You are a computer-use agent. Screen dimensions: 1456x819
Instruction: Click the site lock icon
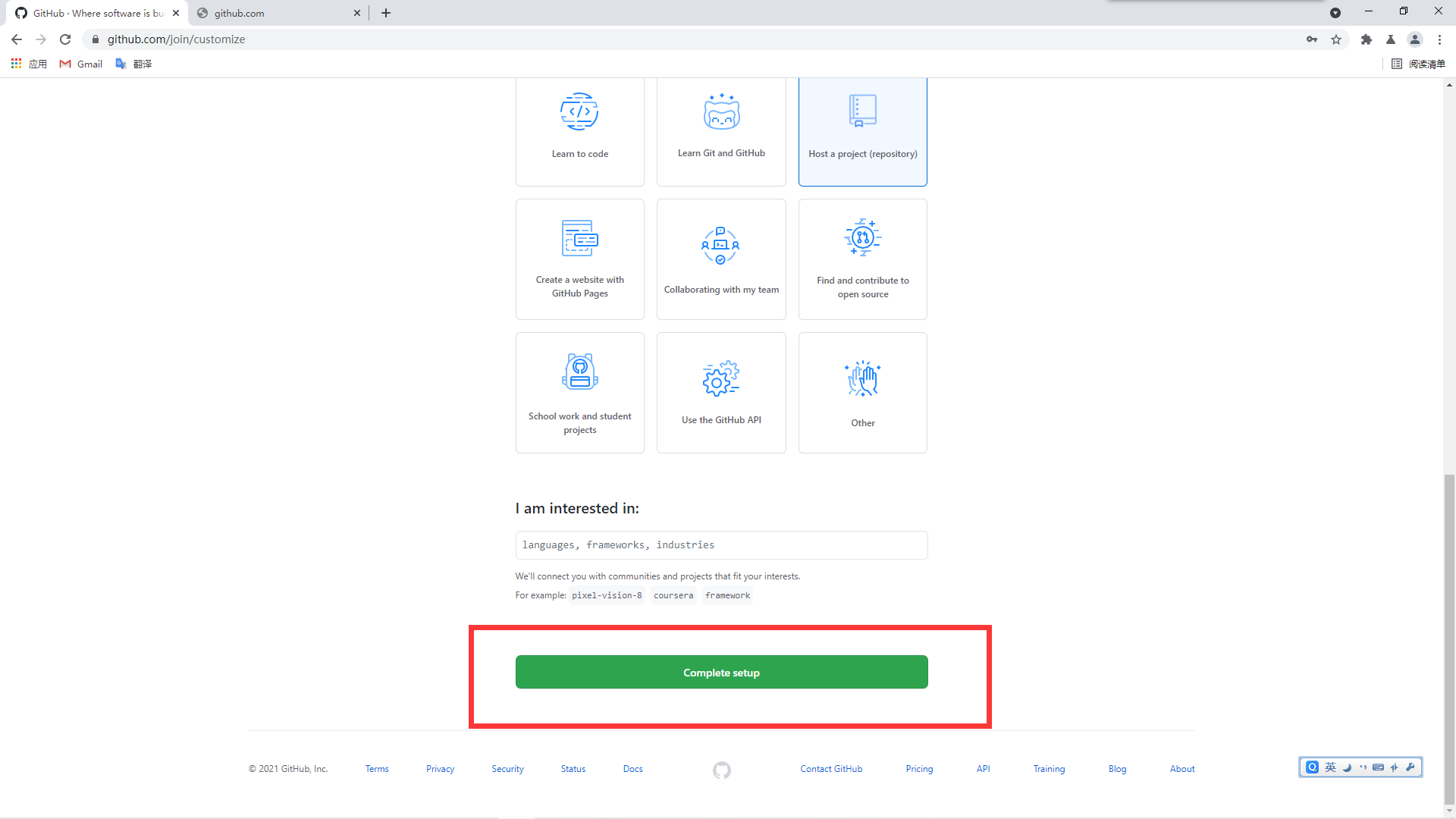pos(96,39)
